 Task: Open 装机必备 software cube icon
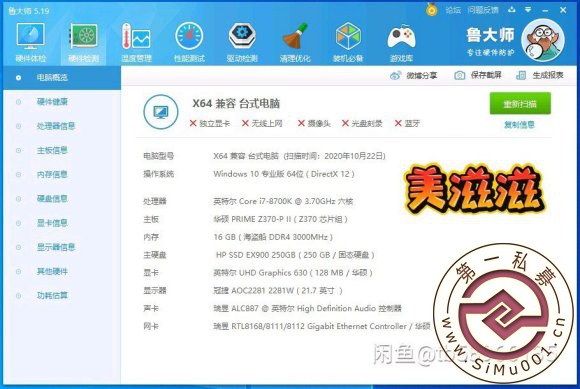coord(348,37)
